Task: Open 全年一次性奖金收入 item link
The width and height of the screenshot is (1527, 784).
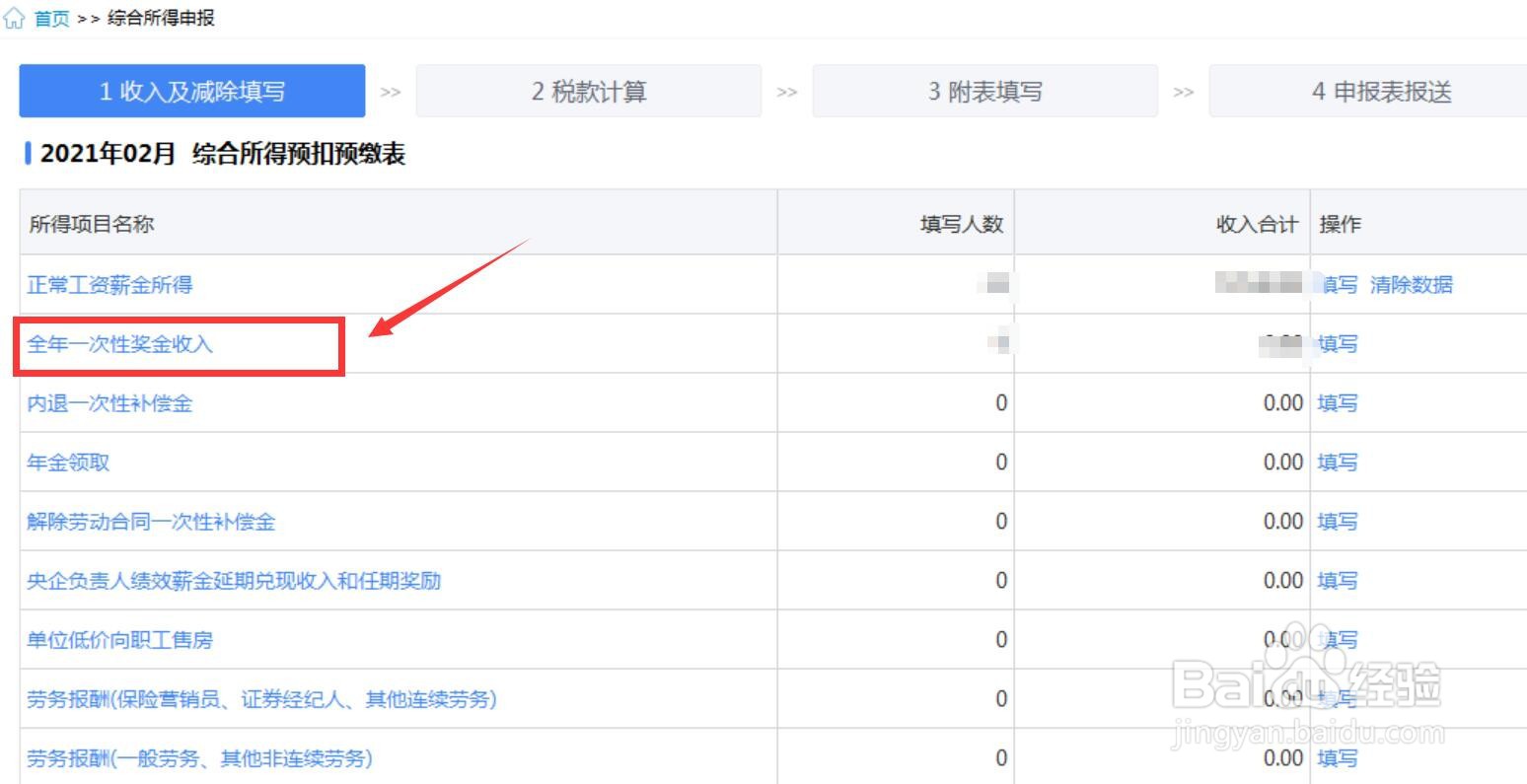Action: (x=119, y=344)
